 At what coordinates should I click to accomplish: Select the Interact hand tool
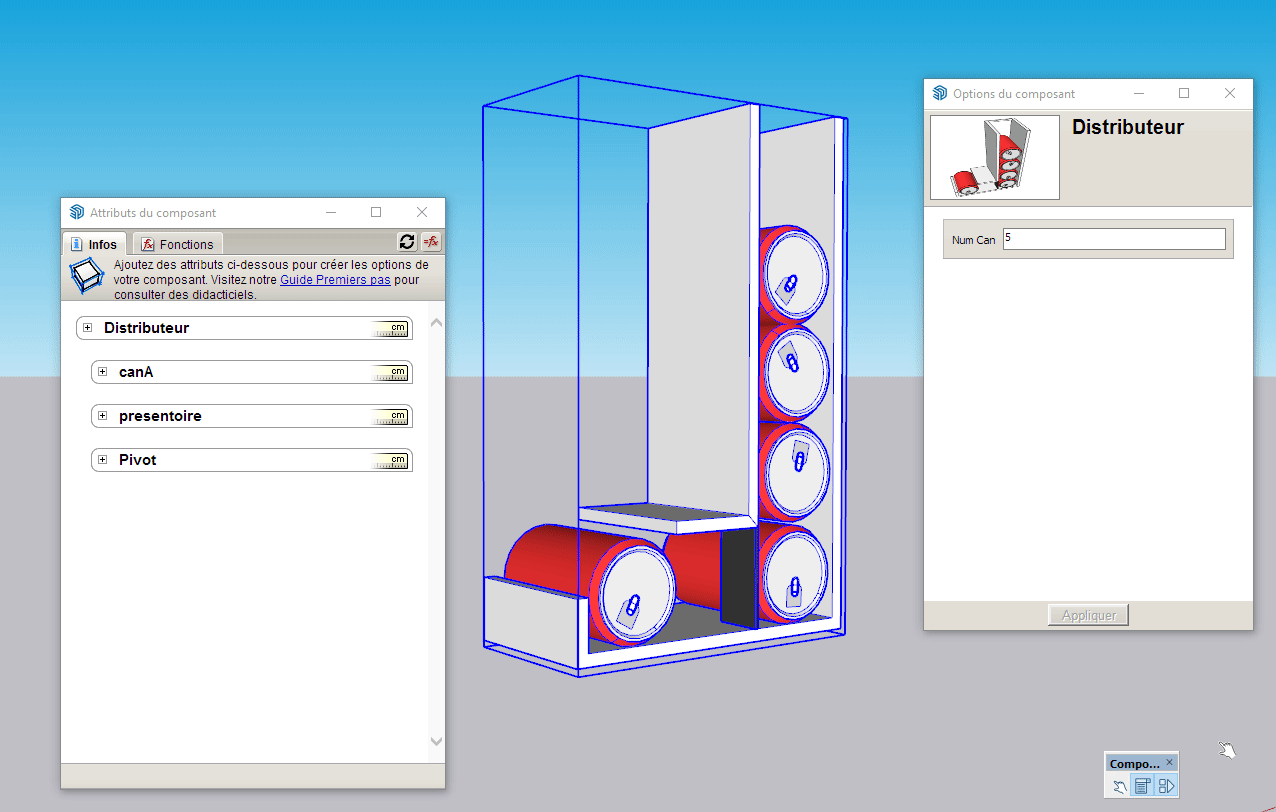tap(1120, 787)
